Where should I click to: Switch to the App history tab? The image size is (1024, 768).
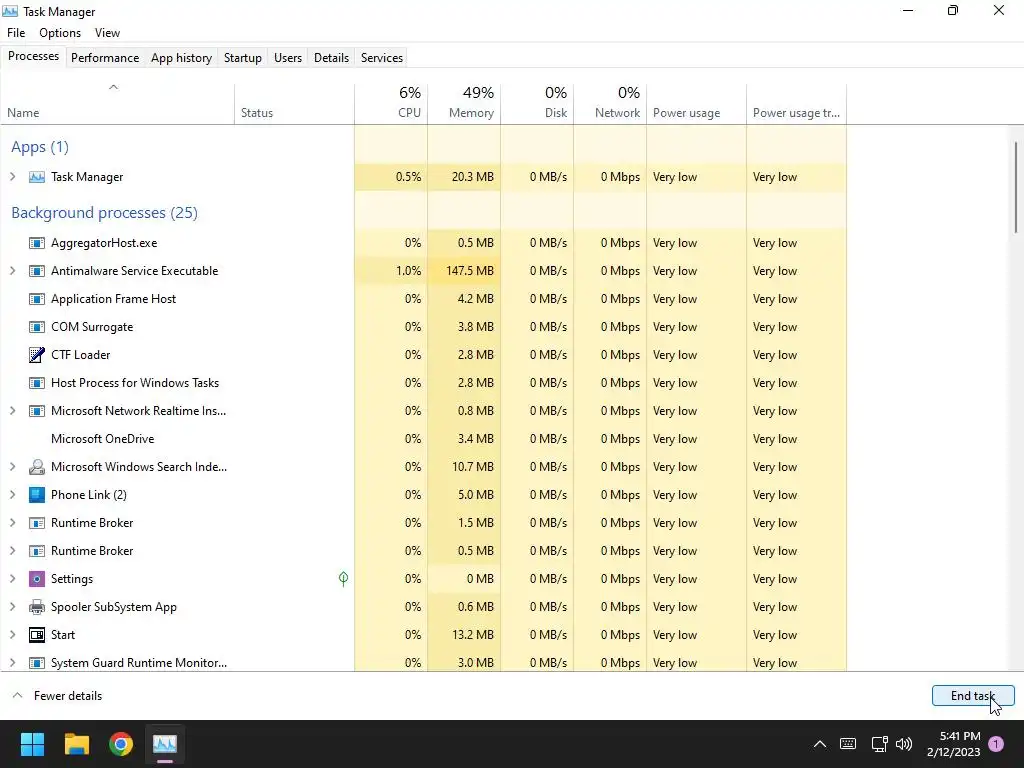[x=182, y=57]
